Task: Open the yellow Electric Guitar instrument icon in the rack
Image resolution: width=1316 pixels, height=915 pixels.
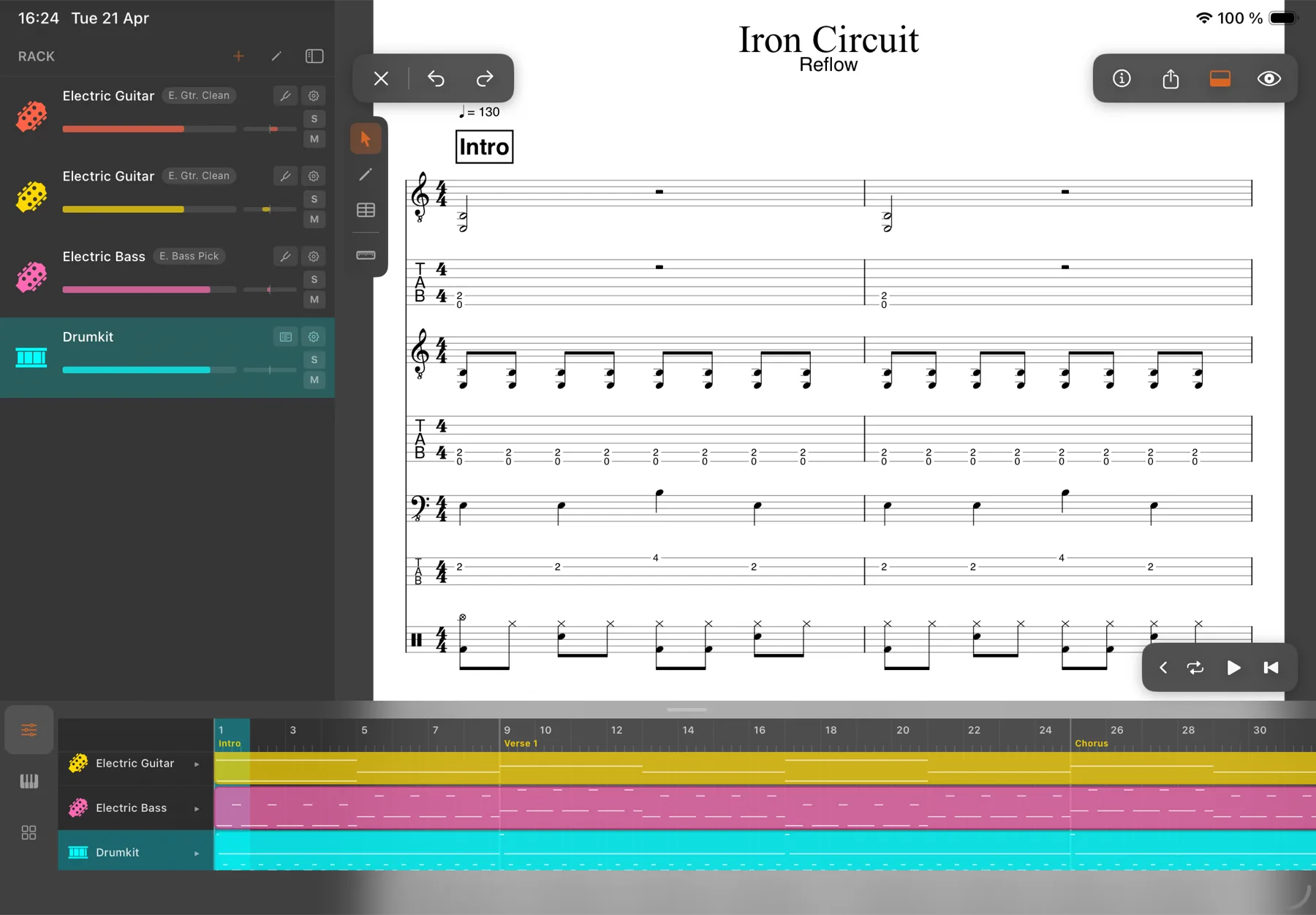Action: pos(31,197)
